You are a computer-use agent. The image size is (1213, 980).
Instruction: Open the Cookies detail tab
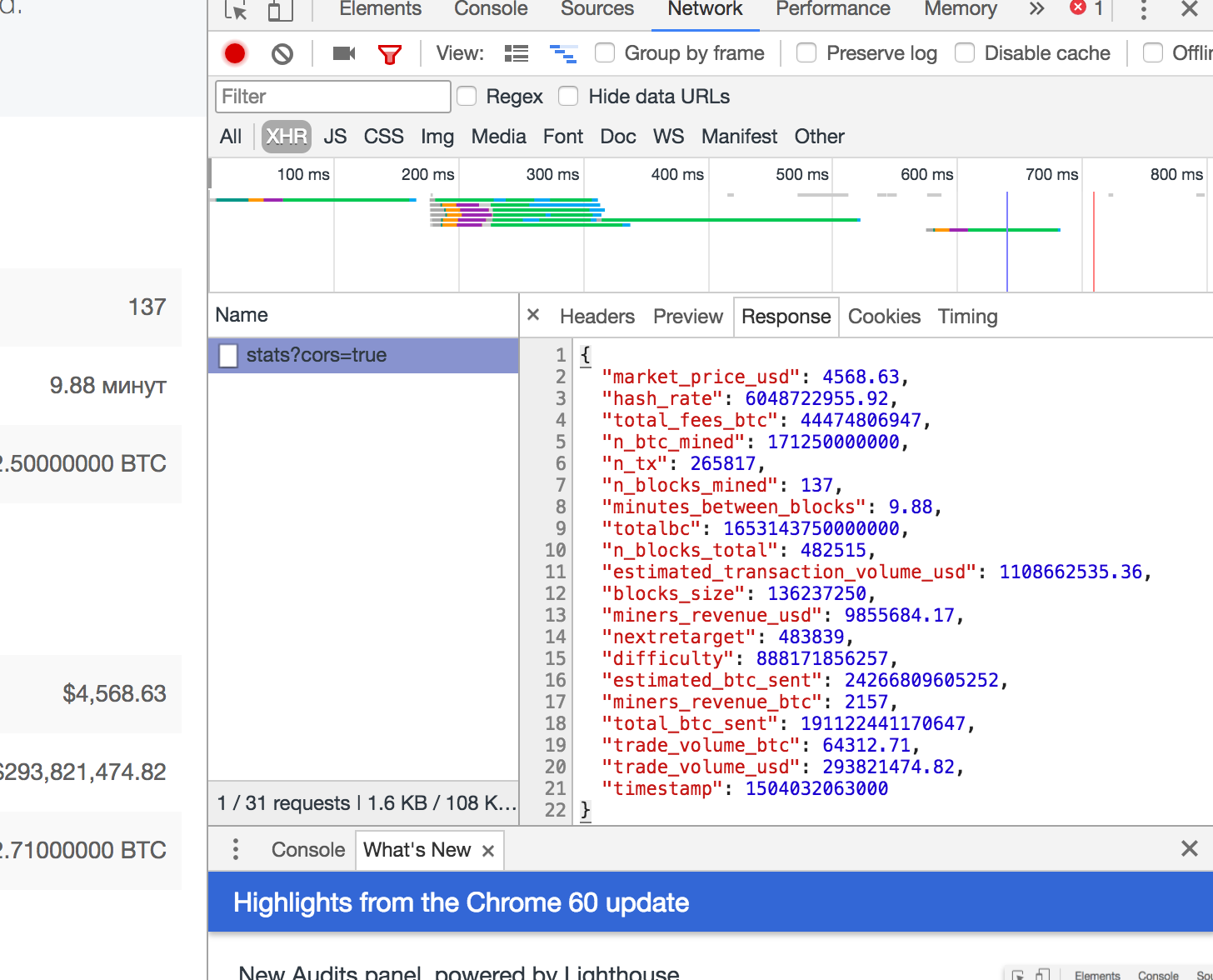pos(884,317)
